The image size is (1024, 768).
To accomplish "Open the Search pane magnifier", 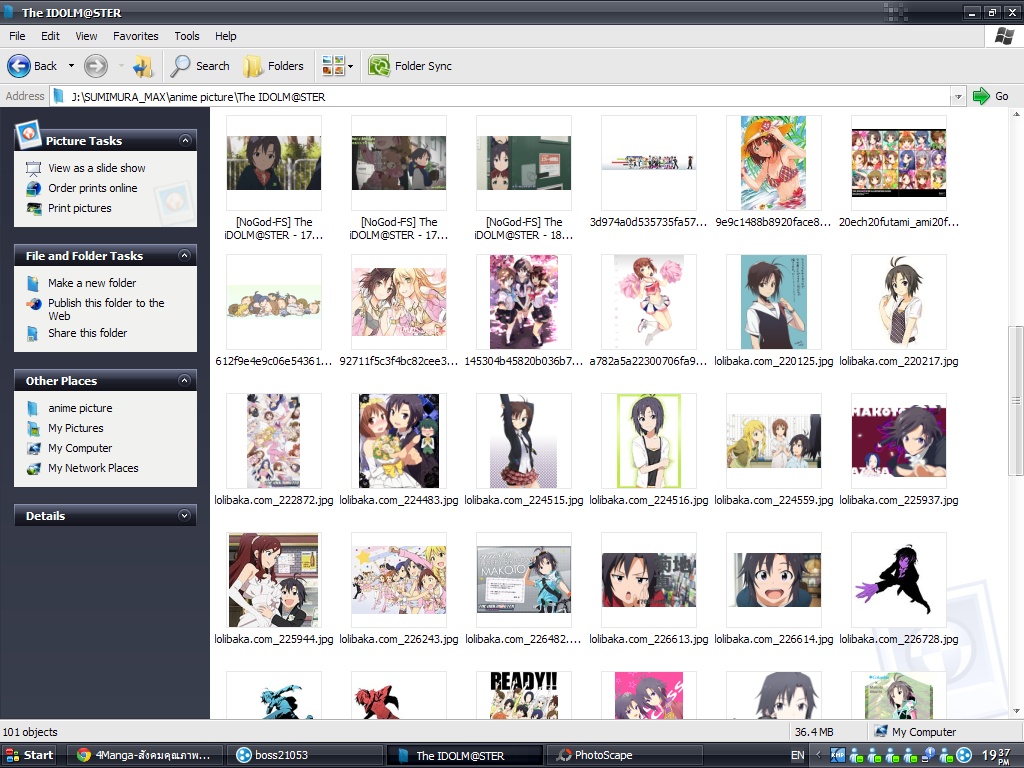I will [180, 66].
